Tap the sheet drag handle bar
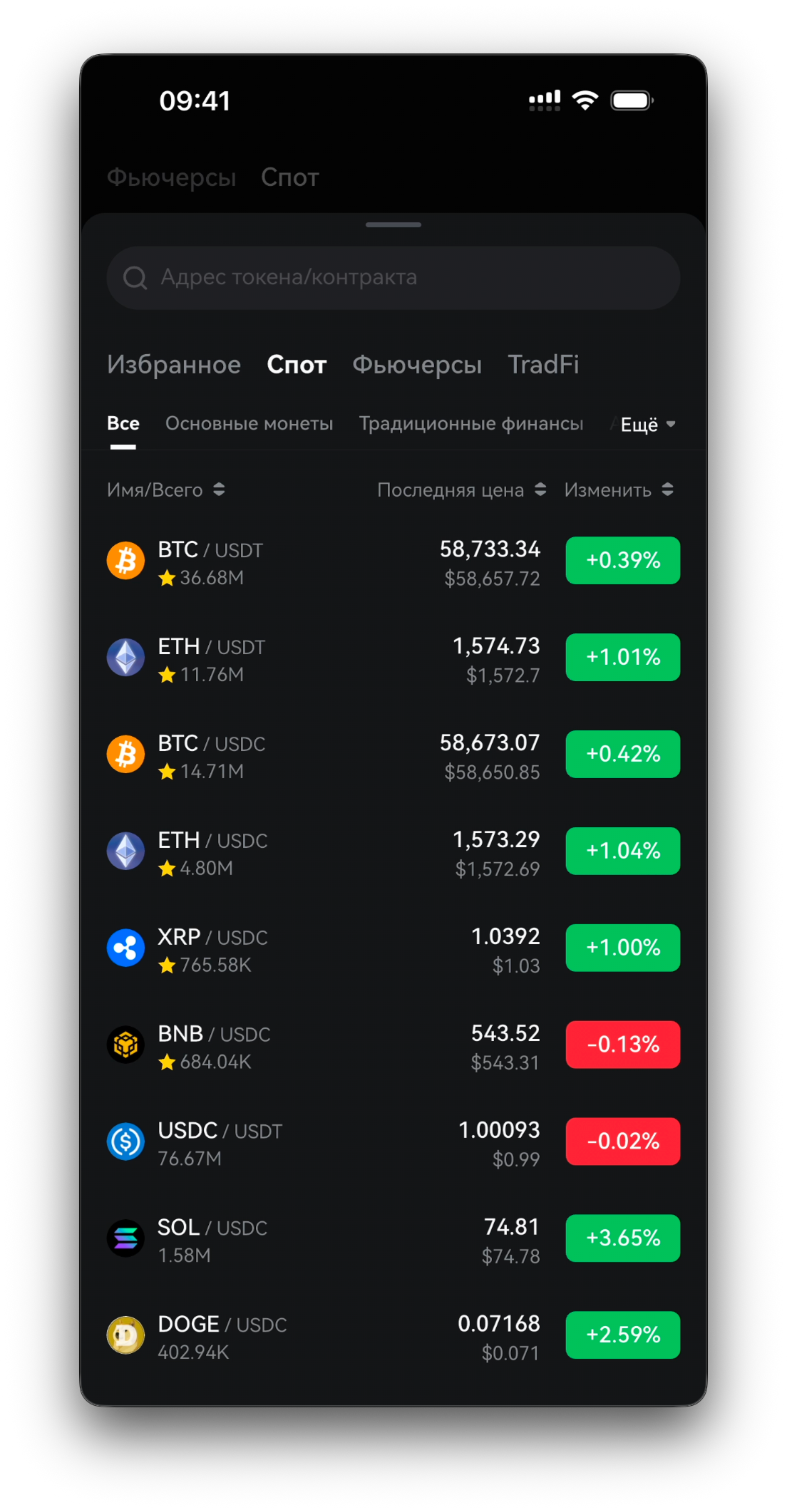787x1512 pixels. [393, 224]
